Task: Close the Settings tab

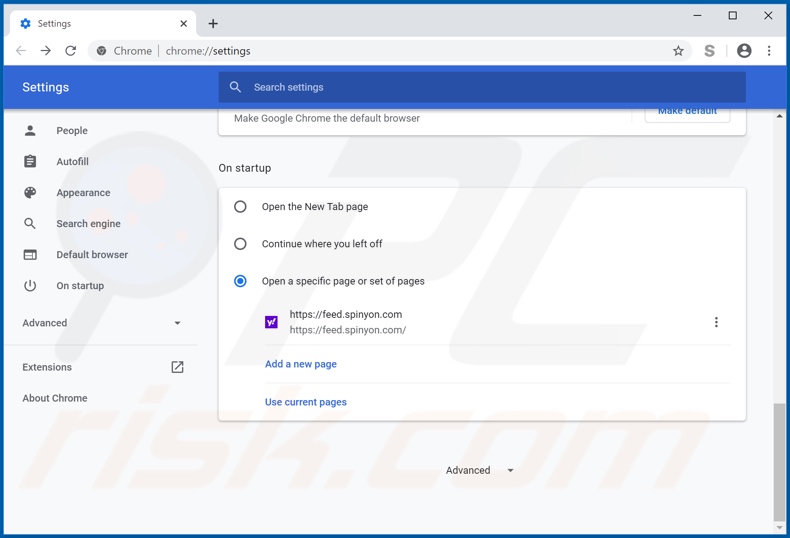Action: click(183, 24)
